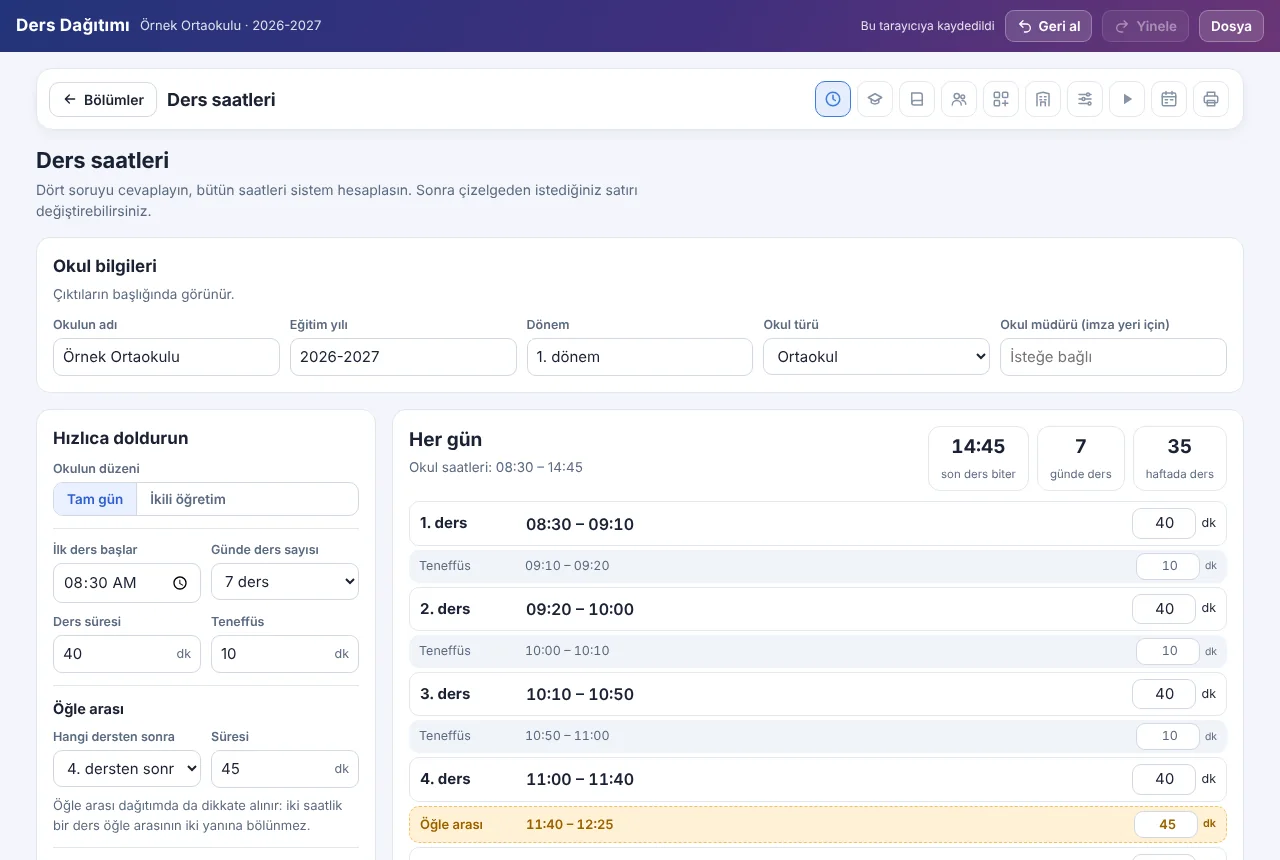Edit the 4. ders duration box
This screenshot has height=860, width=1280.
tap(1164, 779)
